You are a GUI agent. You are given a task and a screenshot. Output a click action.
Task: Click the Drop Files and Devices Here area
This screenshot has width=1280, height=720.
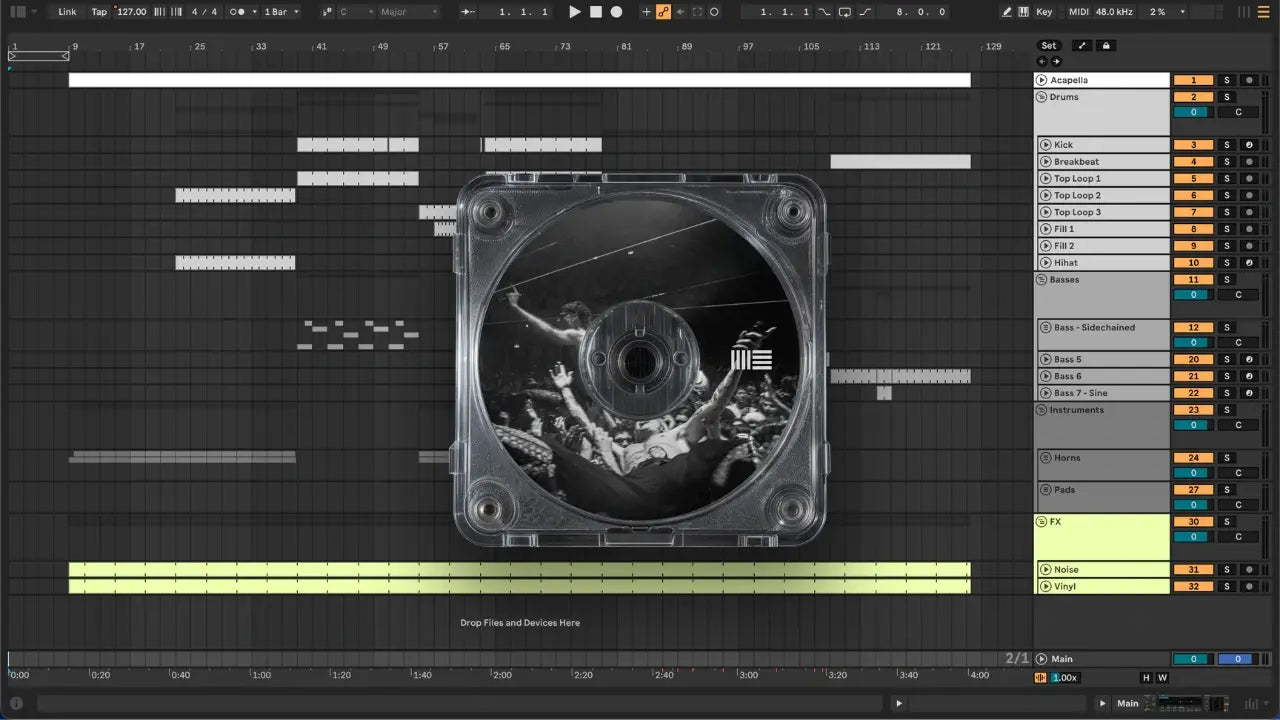pos(520,623)
